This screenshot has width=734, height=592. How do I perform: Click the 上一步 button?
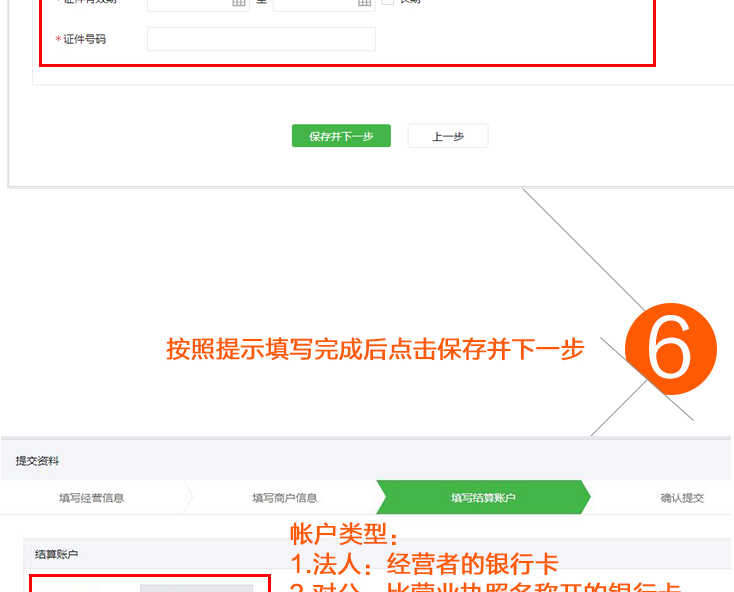(448, 136)
